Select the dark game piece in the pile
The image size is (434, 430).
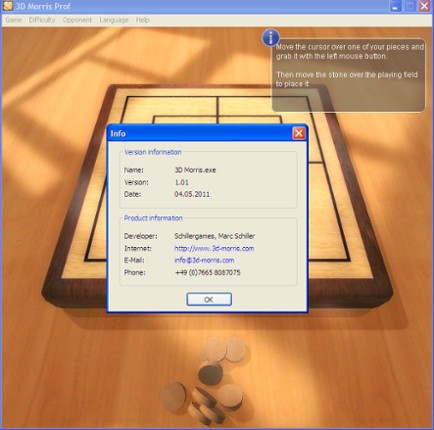pyautogui.click(x=210, y=373)
